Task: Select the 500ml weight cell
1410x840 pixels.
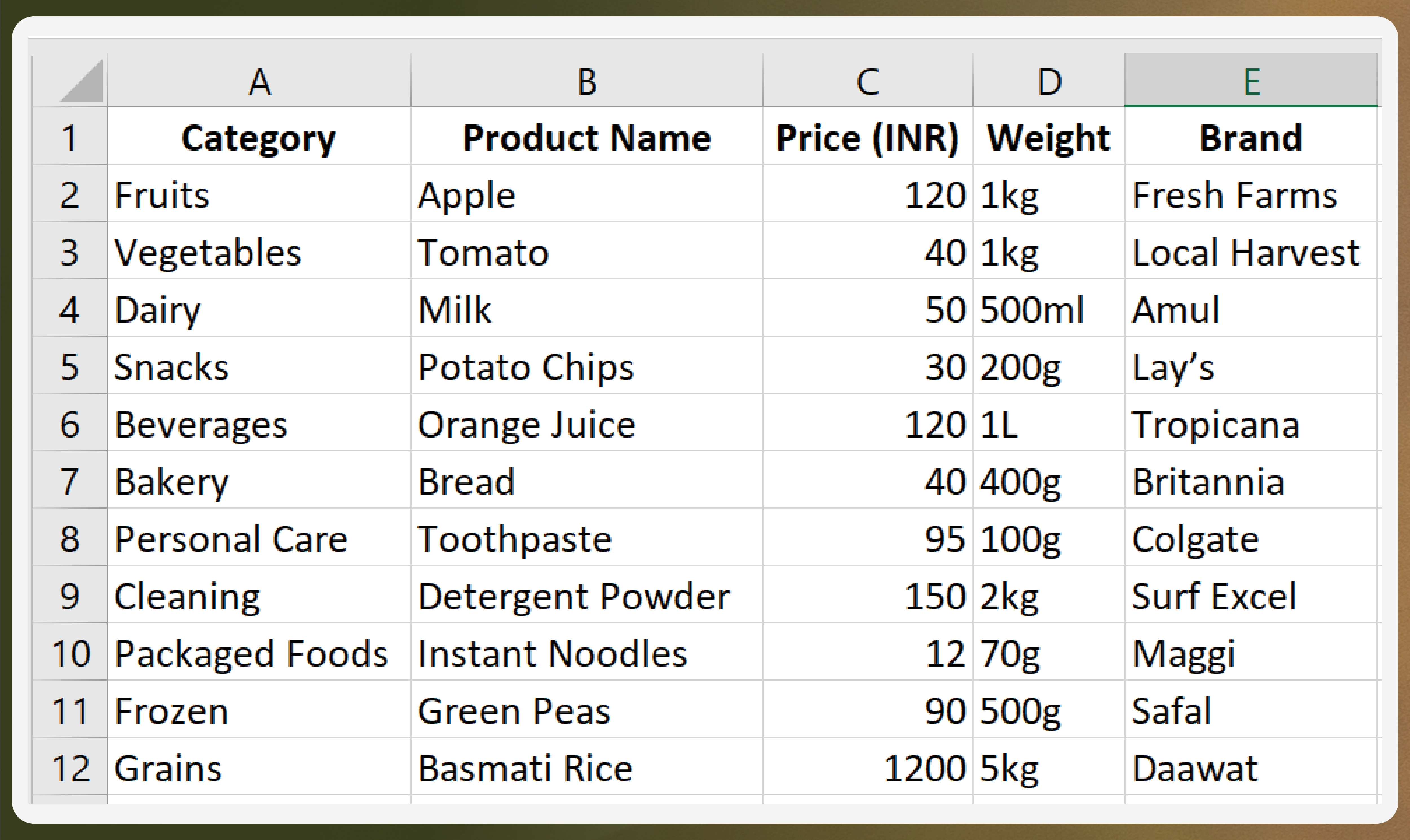Action: (x=1049, y=308)
